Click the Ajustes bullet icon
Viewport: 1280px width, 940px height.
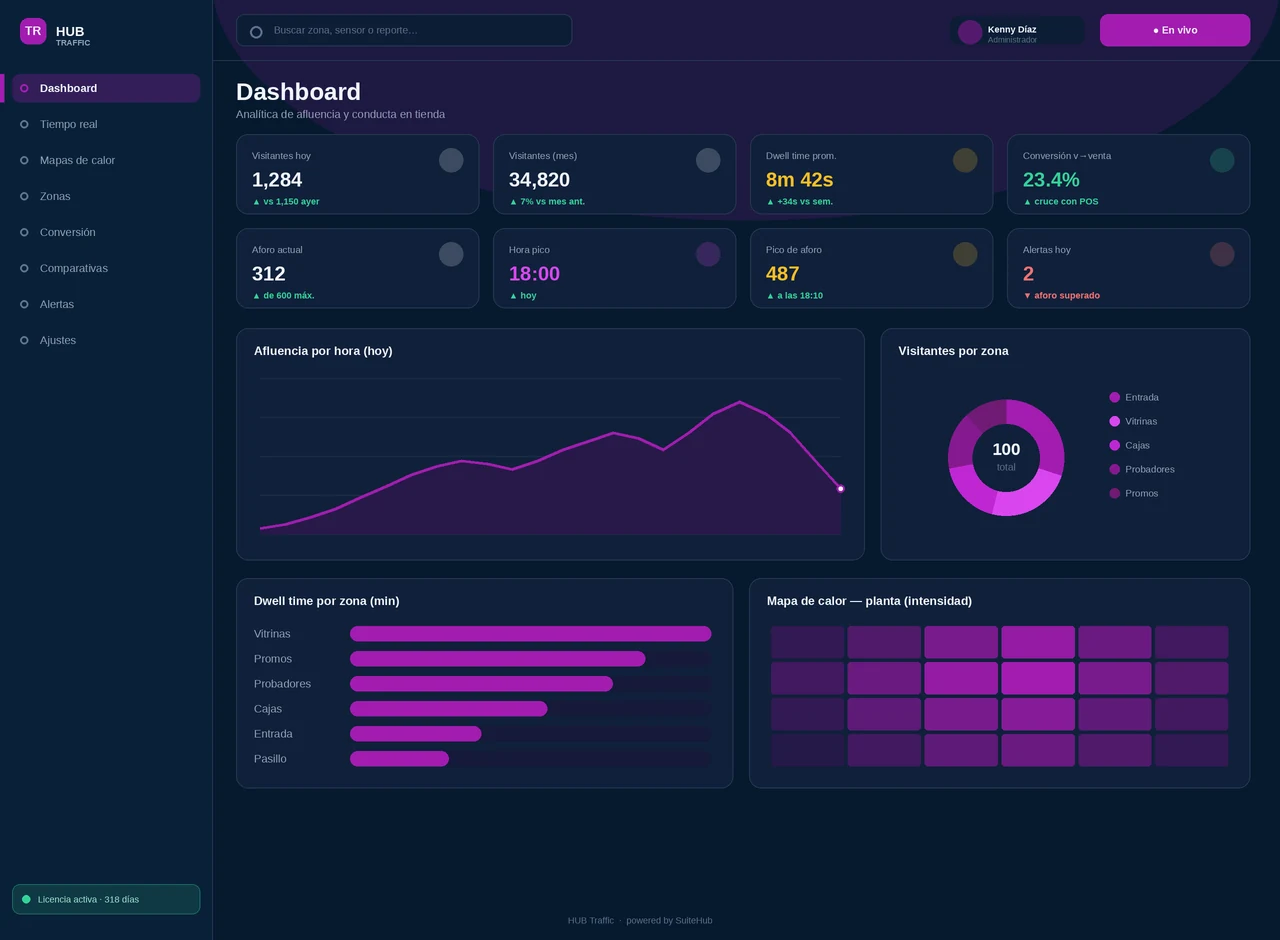(x=24, y=340)
